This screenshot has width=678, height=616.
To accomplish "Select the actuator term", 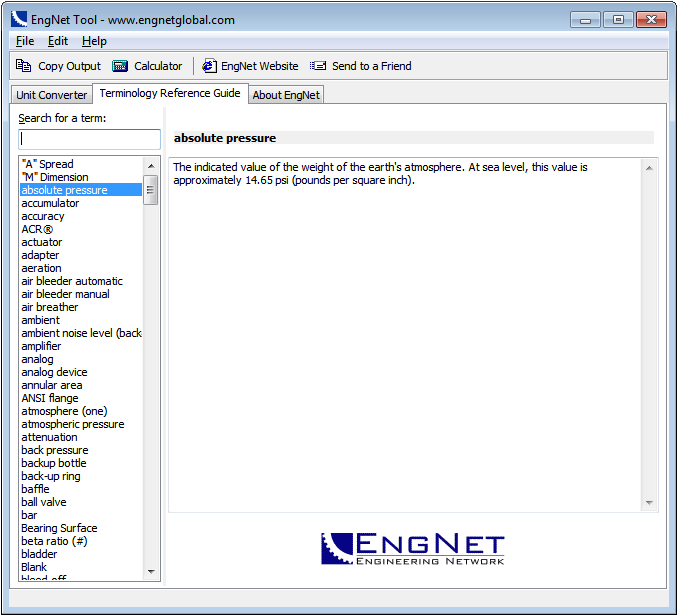I will pos(81,242).
